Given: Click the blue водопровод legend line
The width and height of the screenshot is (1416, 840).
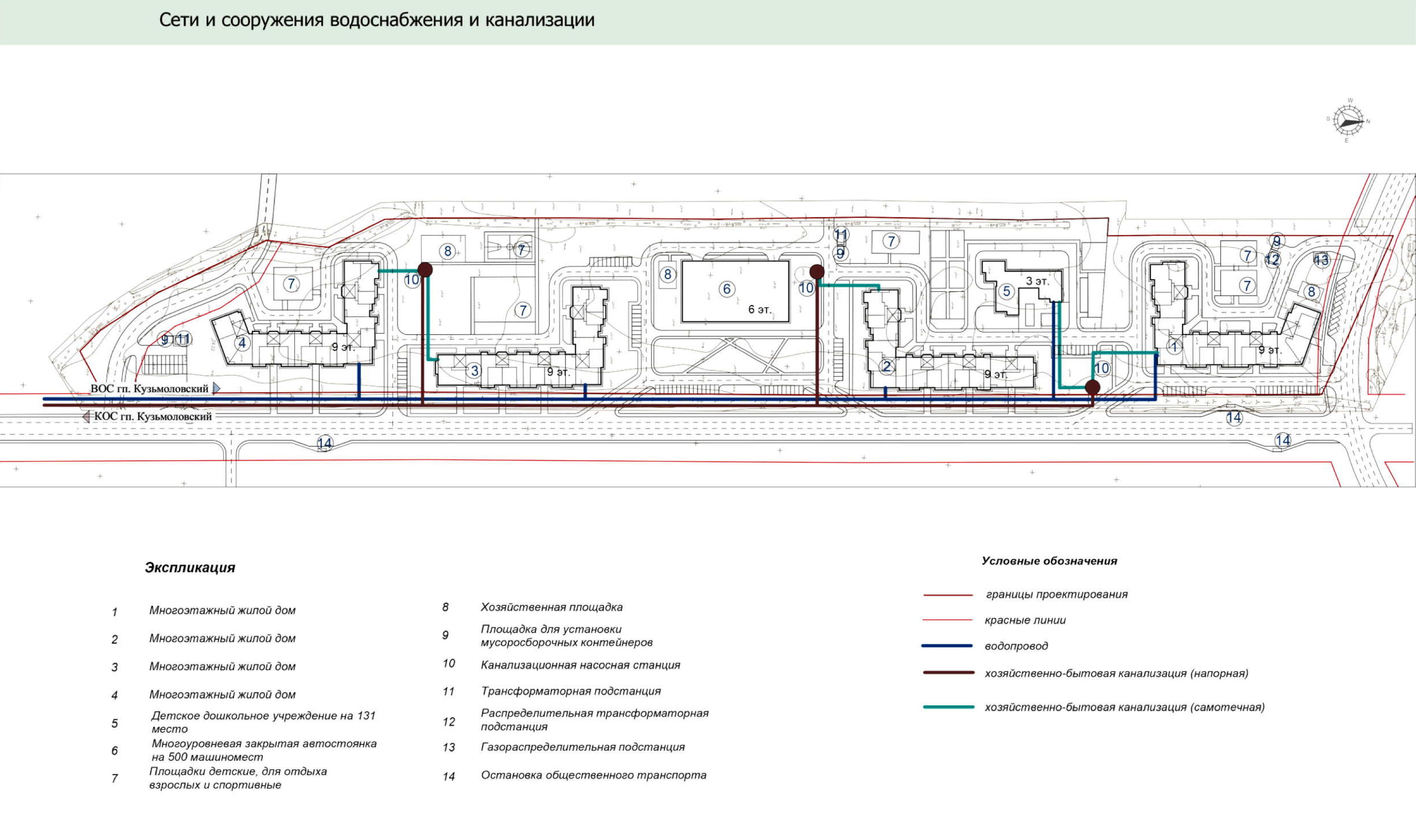Looking at the screenshot, I should [947, 646].
